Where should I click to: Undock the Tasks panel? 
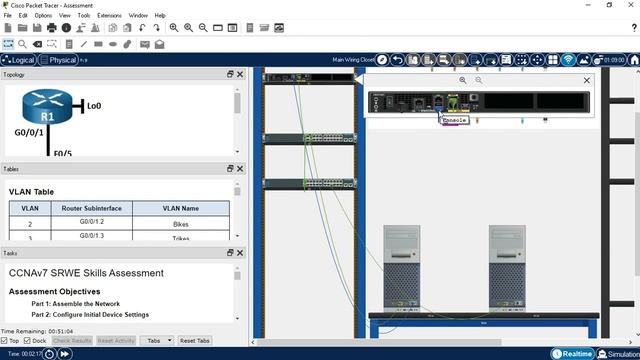pos(230,253)
